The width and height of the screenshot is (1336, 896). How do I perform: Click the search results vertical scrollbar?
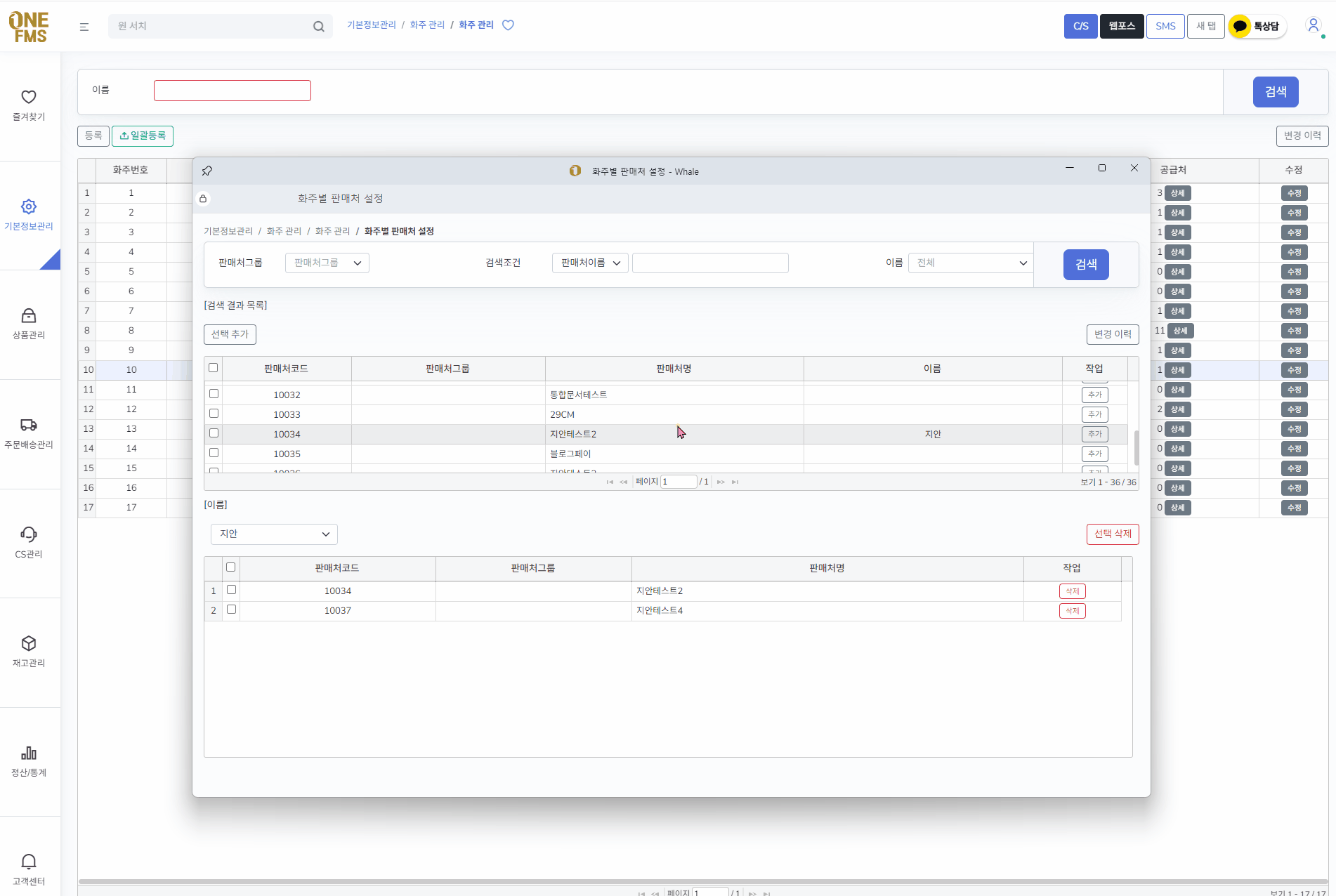click(1136, 447)
